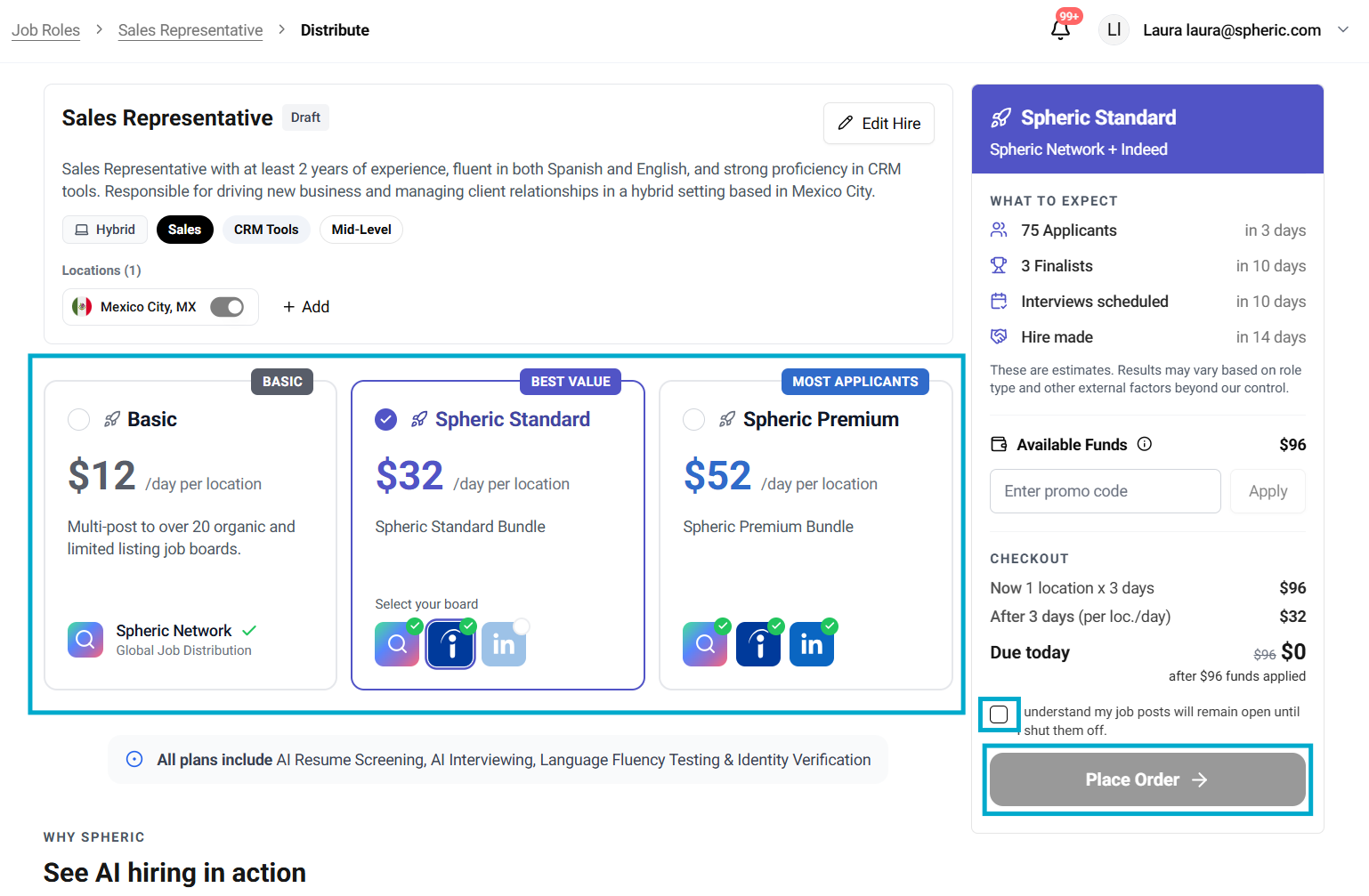Viewport: 1369px width, 896px height.
Task: Toggle the Mexico City, MX location switch
Action: pyautogui.click(x=227, y=307)
